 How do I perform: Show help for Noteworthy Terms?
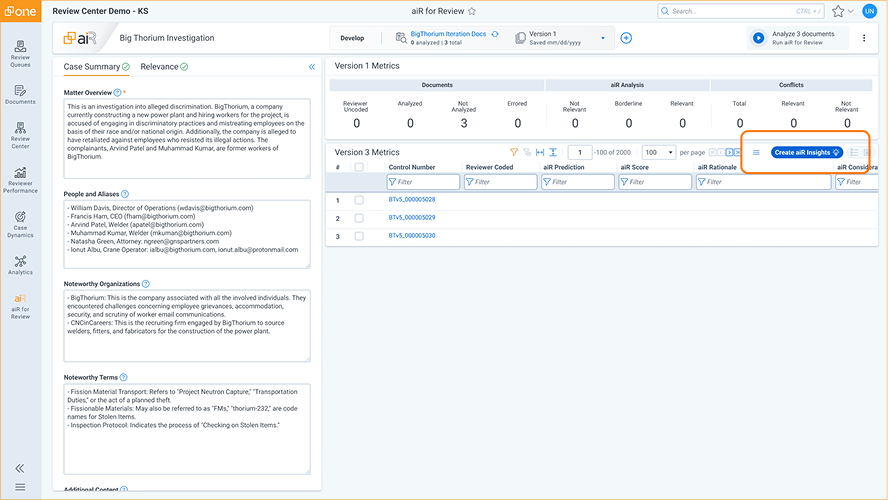pos(123,377)
